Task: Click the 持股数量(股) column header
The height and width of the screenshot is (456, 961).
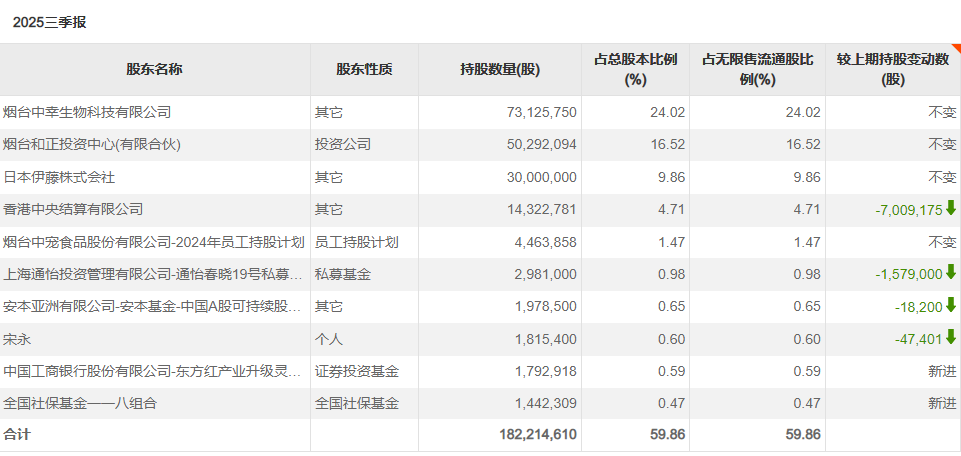Action: pos(500,70)
